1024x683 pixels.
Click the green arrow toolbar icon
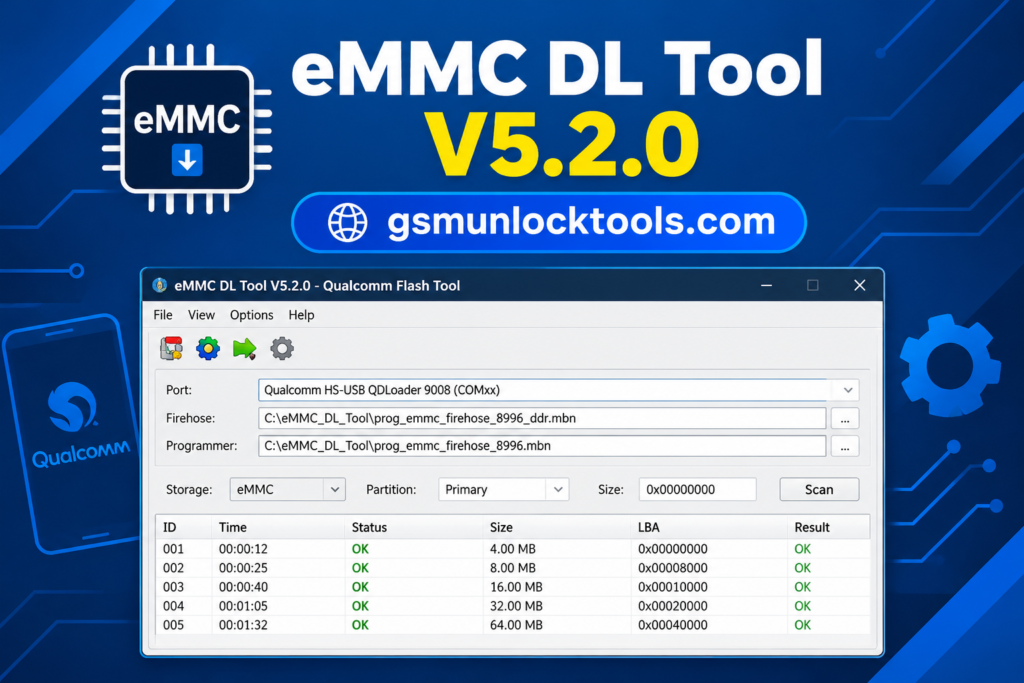244,349
